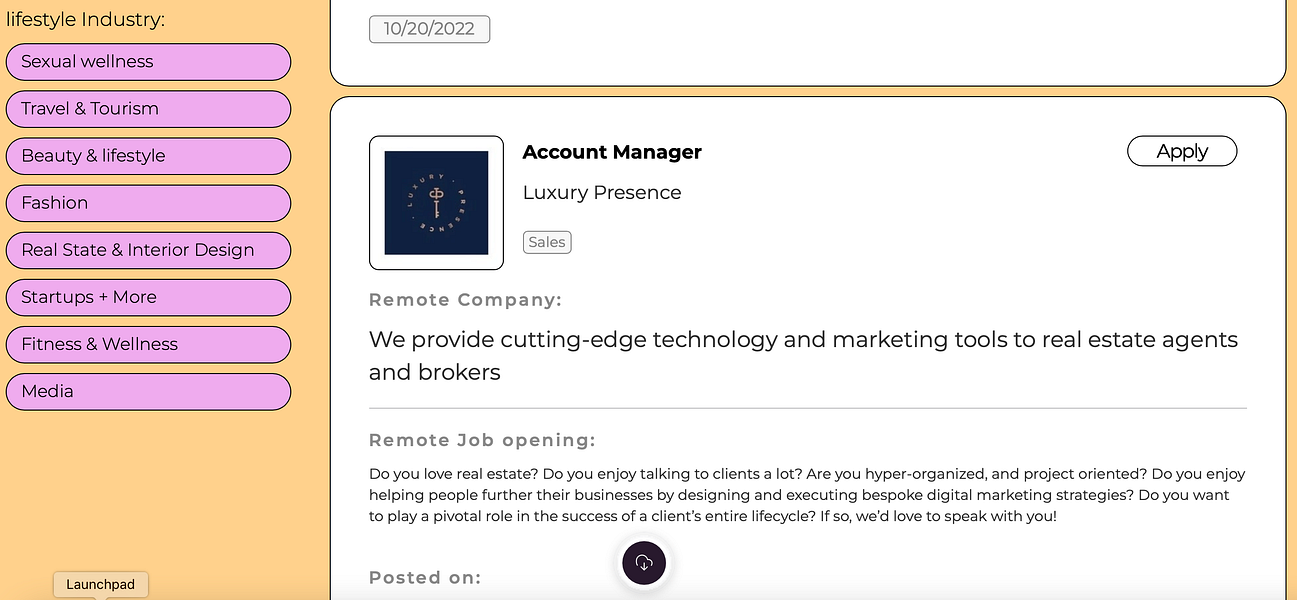This screenshot has width=1297, height=600.
Task: Click the Luxury Presence logo thumbnail
Action: (x=436, y=203)
